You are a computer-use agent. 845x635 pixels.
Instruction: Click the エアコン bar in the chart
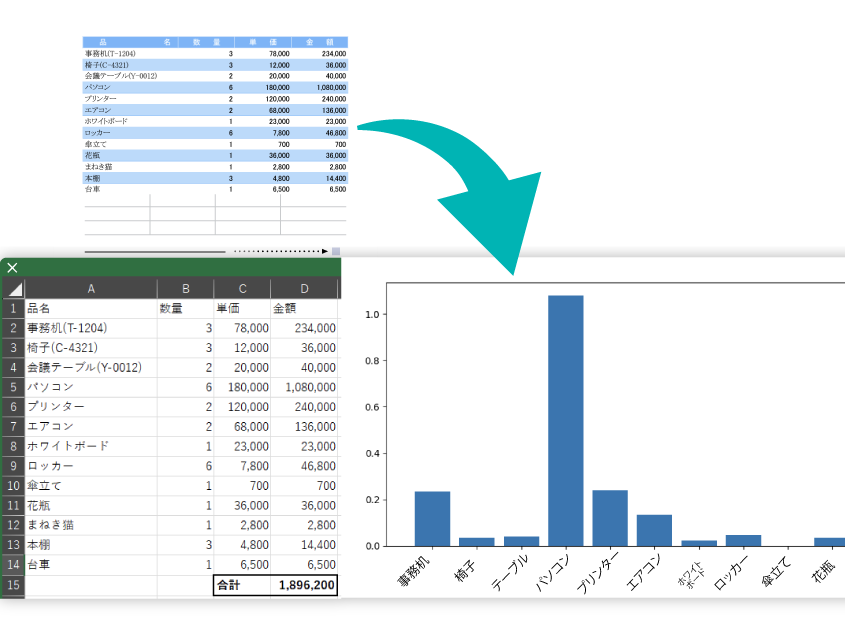tap(654, 530)
